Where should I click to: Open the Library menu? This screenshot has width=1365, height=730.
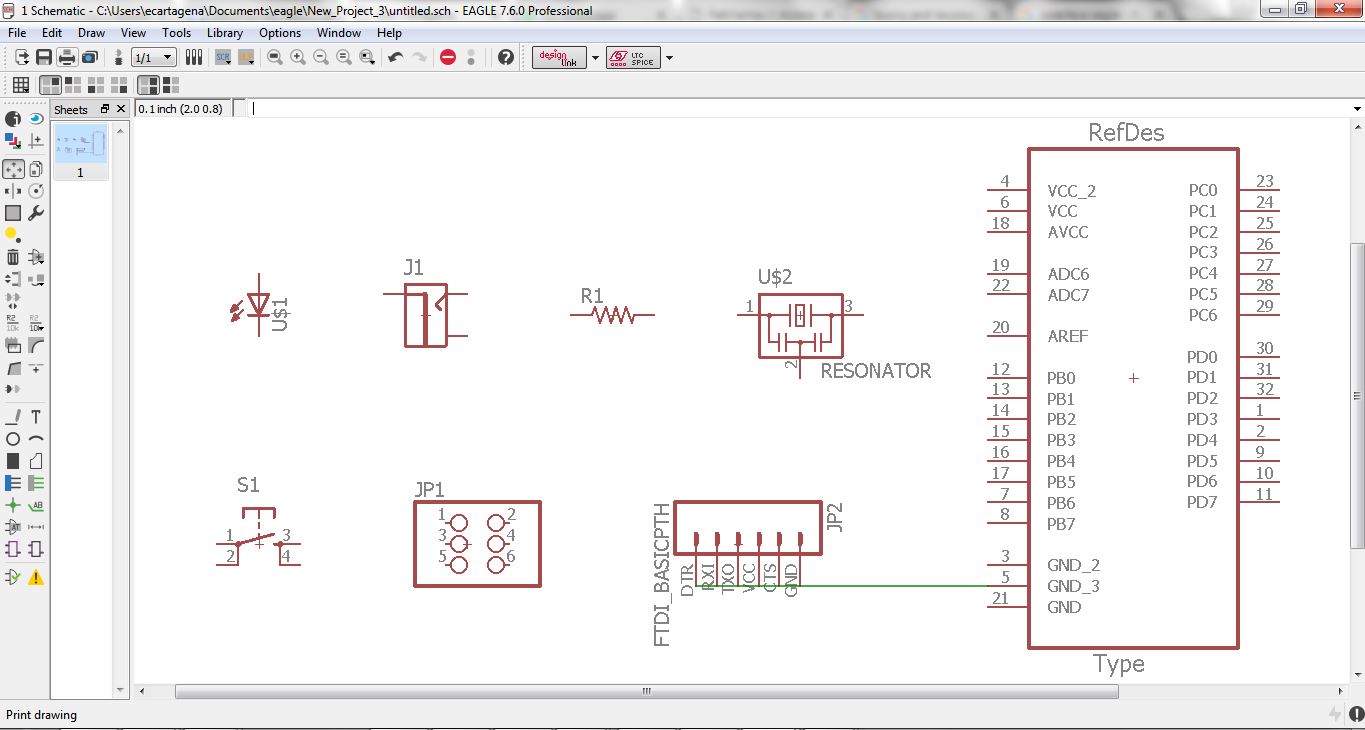coord(225,33)
